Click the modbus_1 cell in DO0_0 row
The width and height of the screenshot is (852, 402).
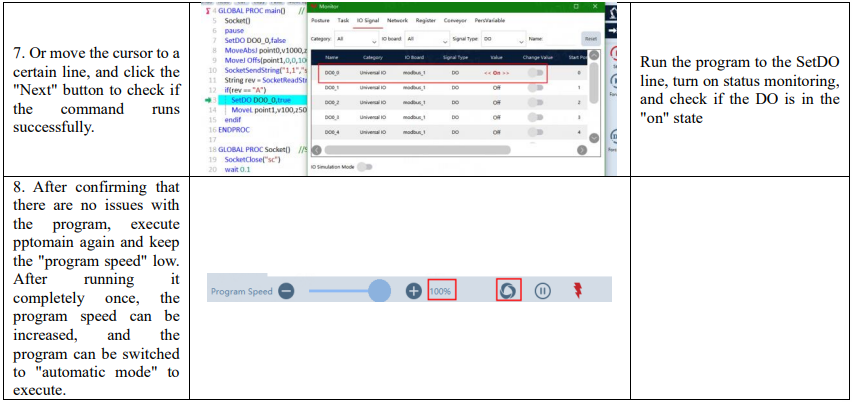[414, 73]
